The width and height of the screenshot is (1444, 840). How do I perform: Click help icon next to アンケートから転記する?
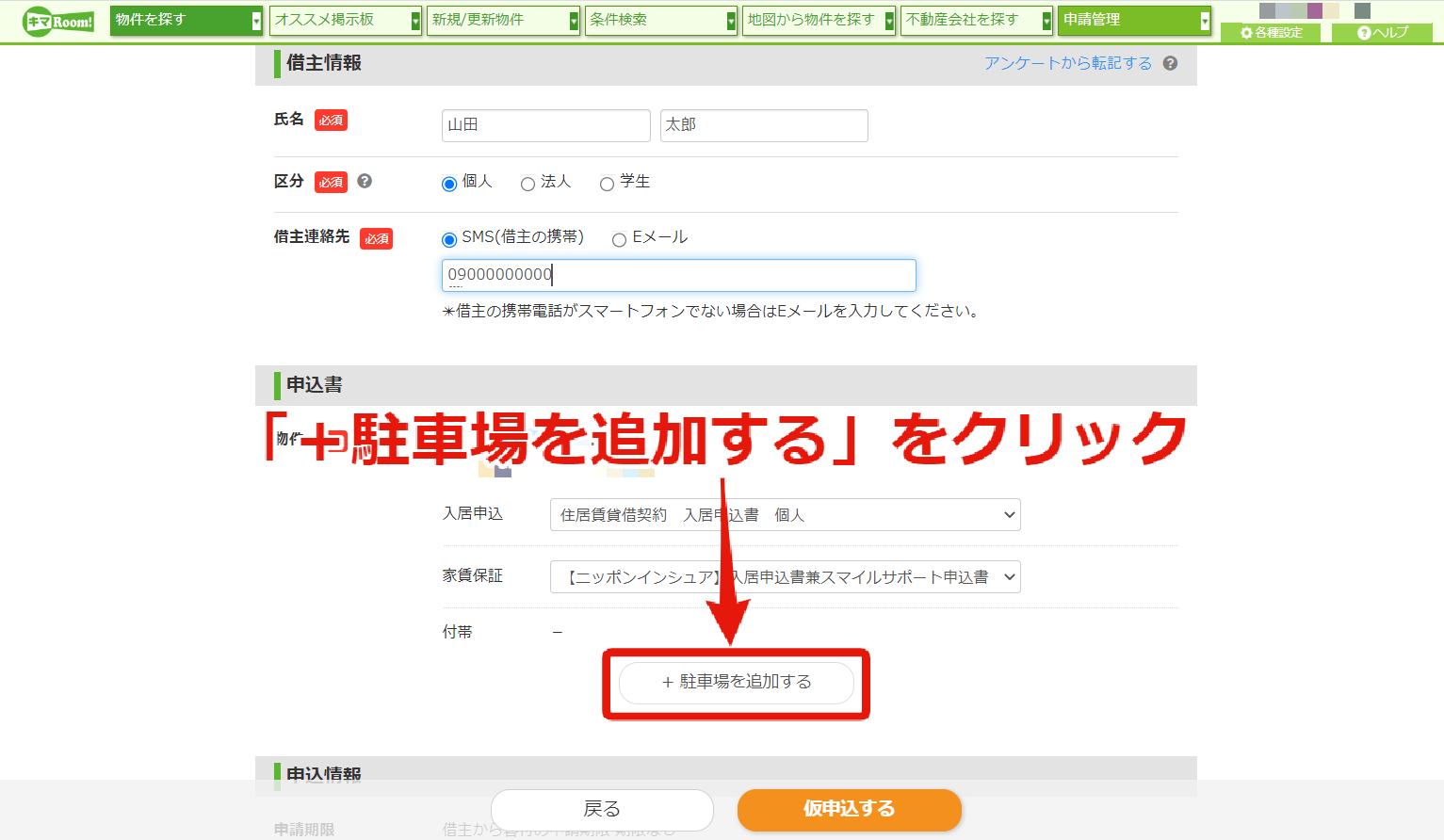(1170, 63)
